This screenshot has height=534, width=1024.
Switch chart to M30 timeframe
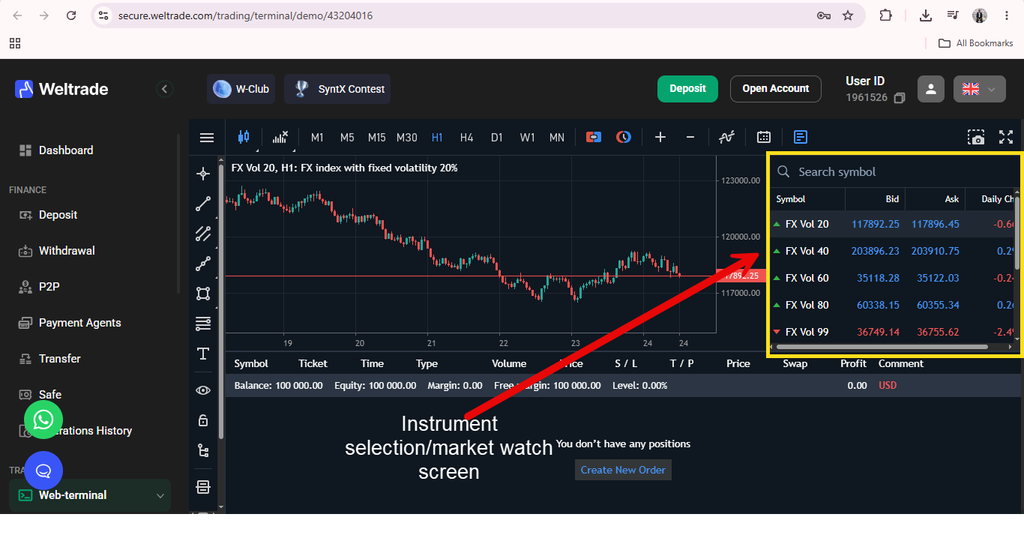(406, 137)
